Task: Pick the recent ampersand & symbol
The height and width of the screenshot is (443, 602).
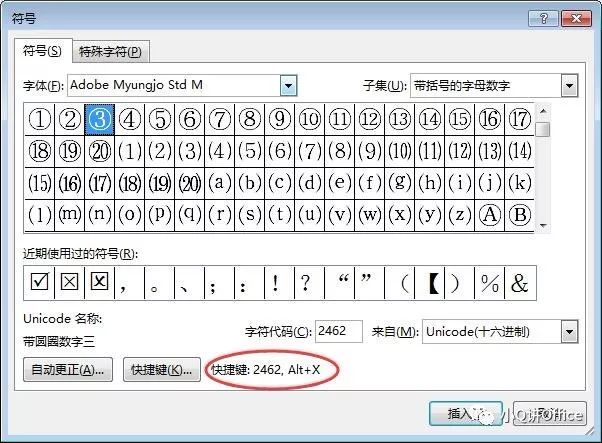Action: (520, 283)
